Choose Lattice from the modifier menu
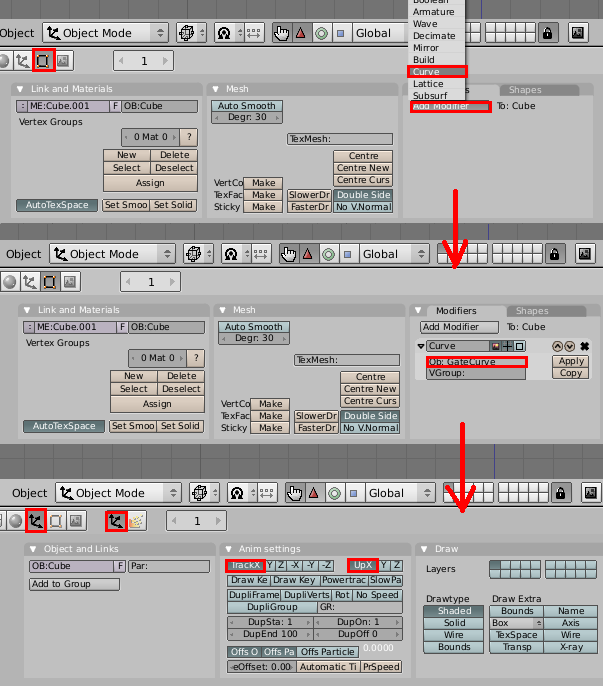This screenshot has height=686, width=603. coord(437,84)
